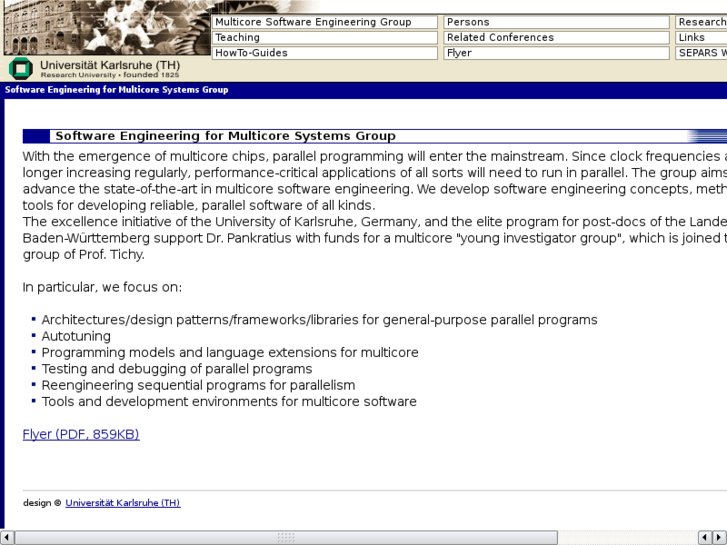The height and width of the screenshot is (545, 727).
Task: Open Related Conferences in navigation
Action: (556, 38)
